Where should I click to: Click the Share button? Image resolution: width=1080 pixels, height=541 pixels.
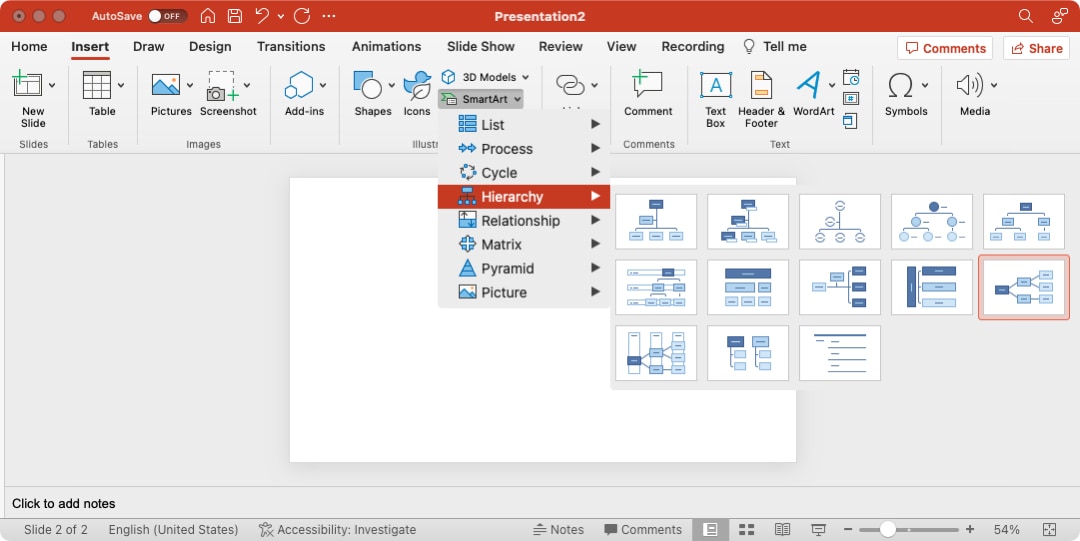coord(1037,48)
